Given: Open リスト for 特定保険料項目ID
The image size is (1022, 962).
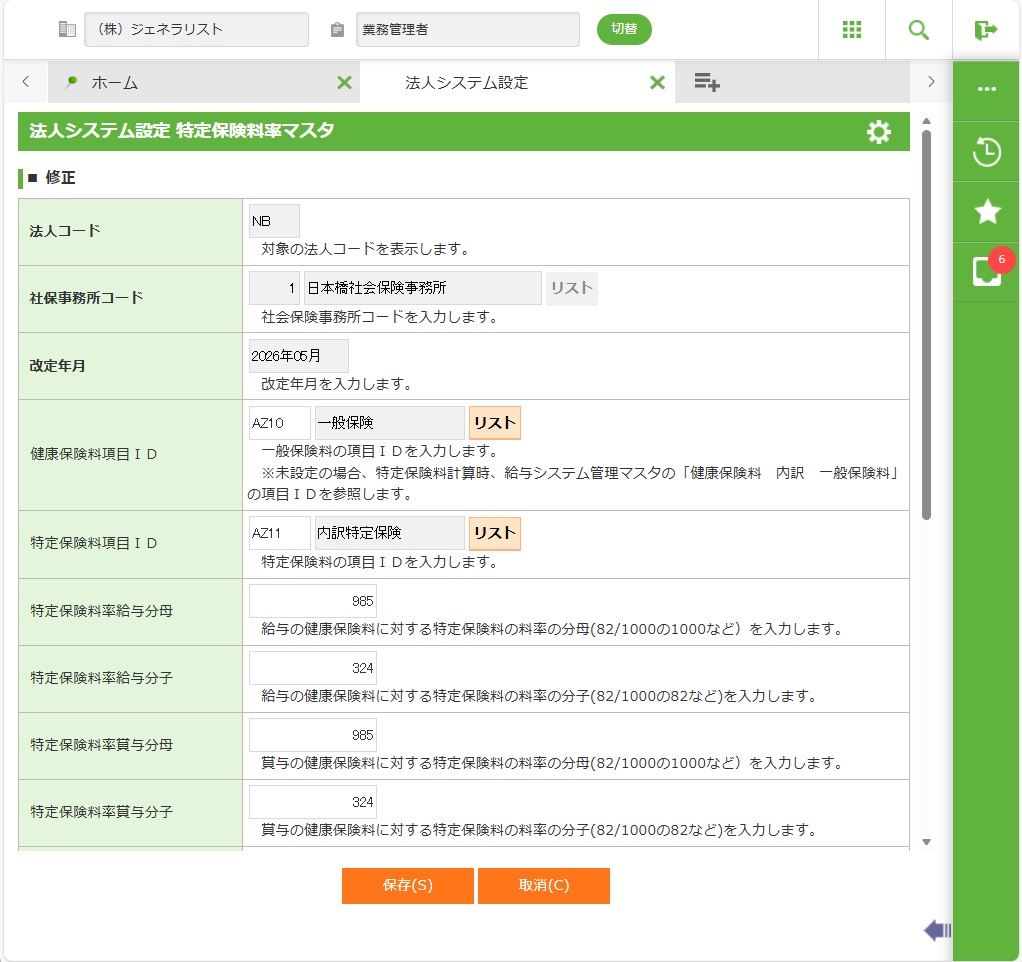Looking at the screenshot, I should (494, 533).
